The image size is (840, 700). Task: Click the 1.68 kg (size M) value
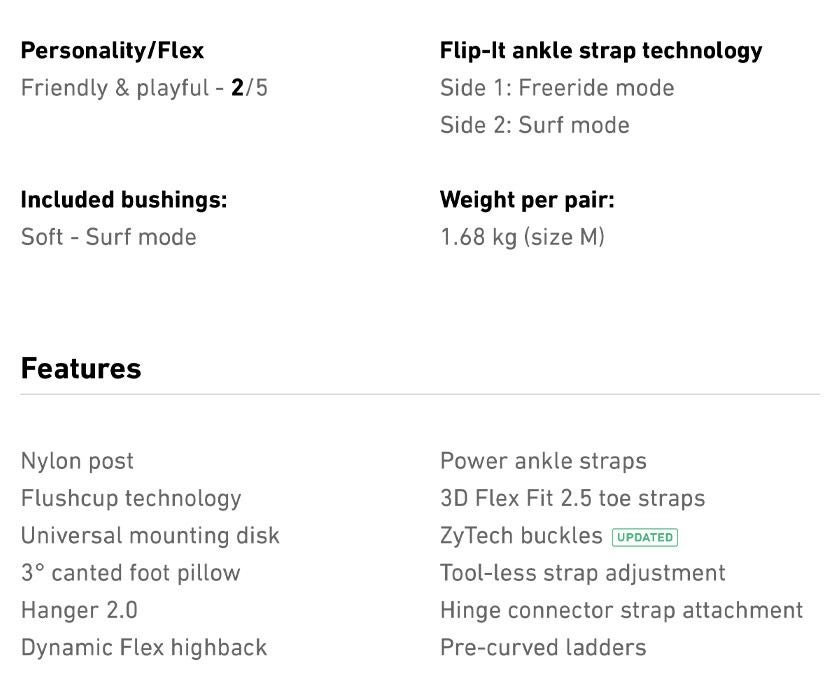click(x=522, y=237)
